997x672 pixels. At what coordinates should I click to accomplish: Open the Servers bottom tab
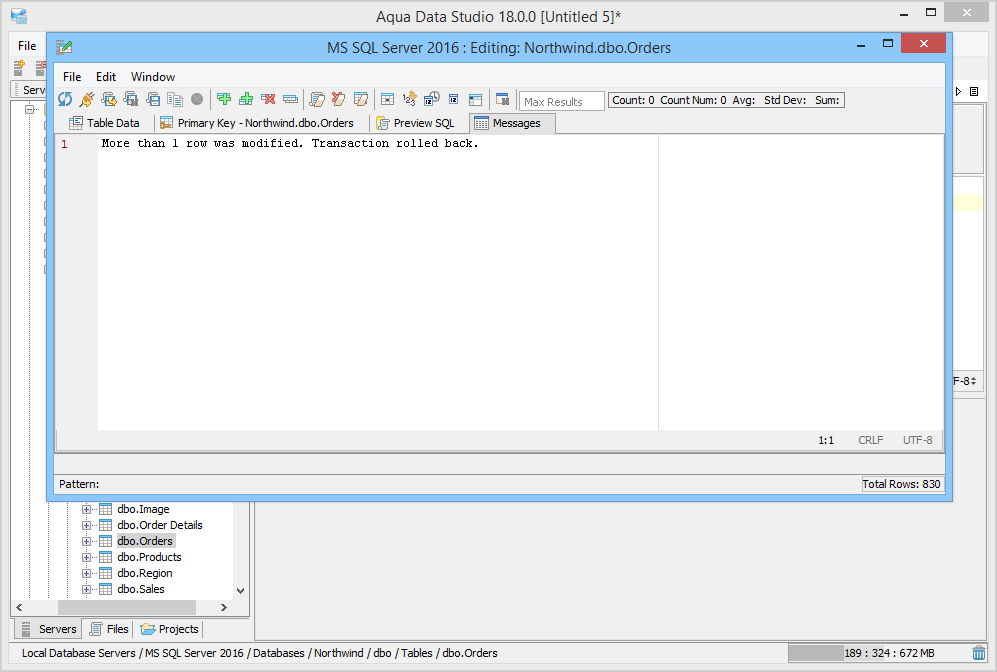(x=48, y=629)
